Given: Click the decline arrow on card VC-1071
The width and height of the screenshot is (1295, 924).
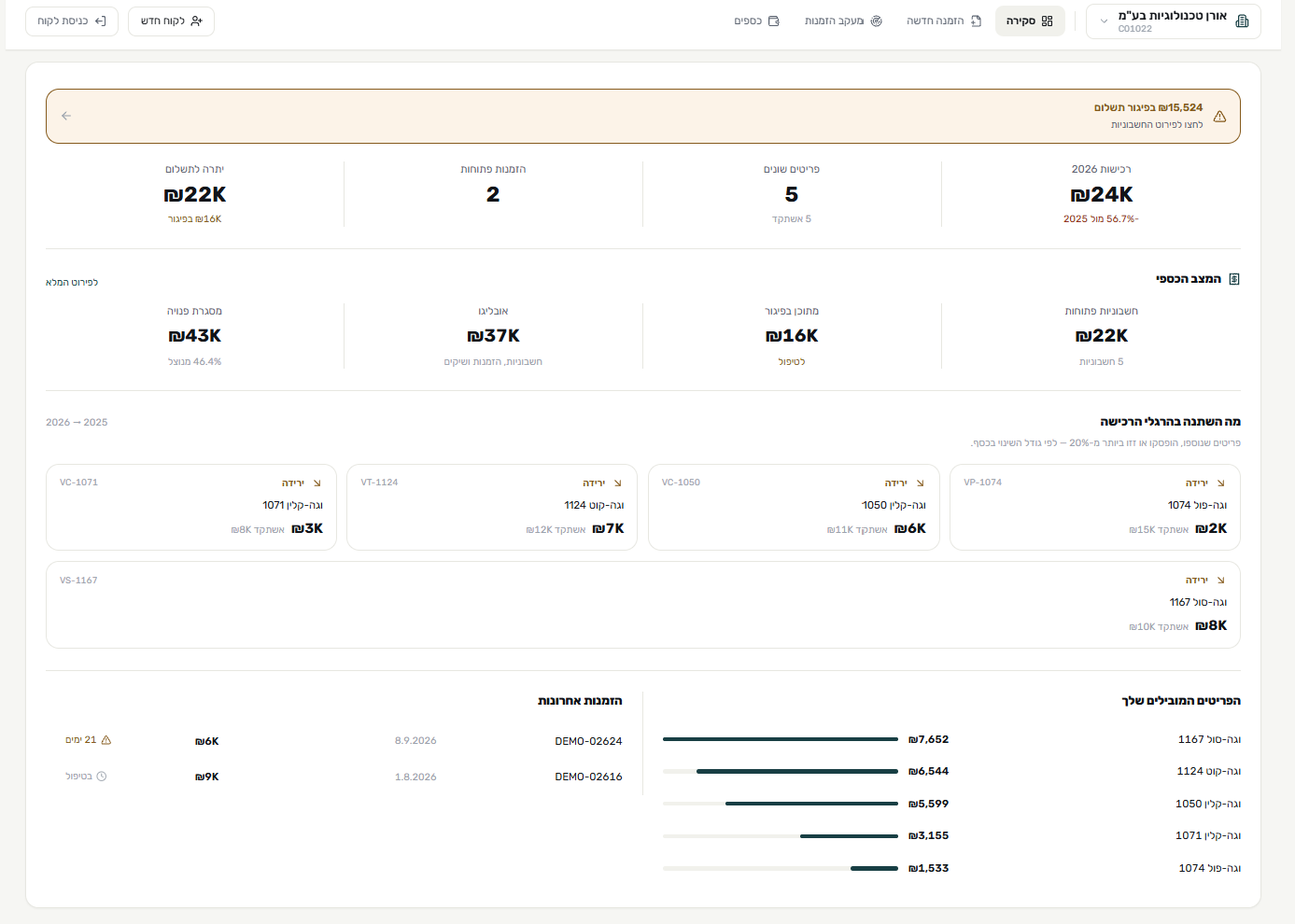Looking at the screenshot, I should click(x=317, y=483).
